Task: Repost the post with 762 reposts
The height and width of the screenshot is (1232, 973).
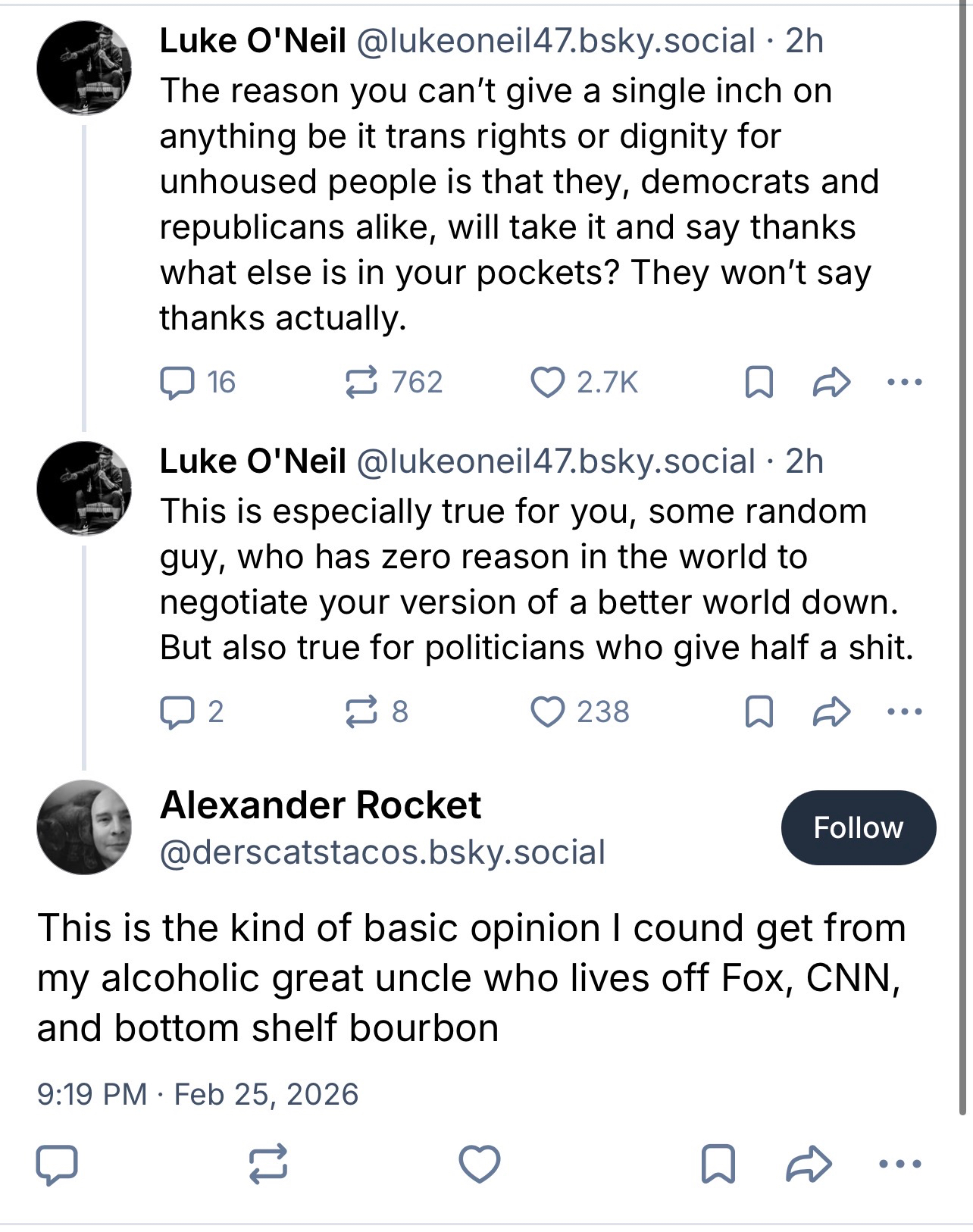Action: (361, 383)
